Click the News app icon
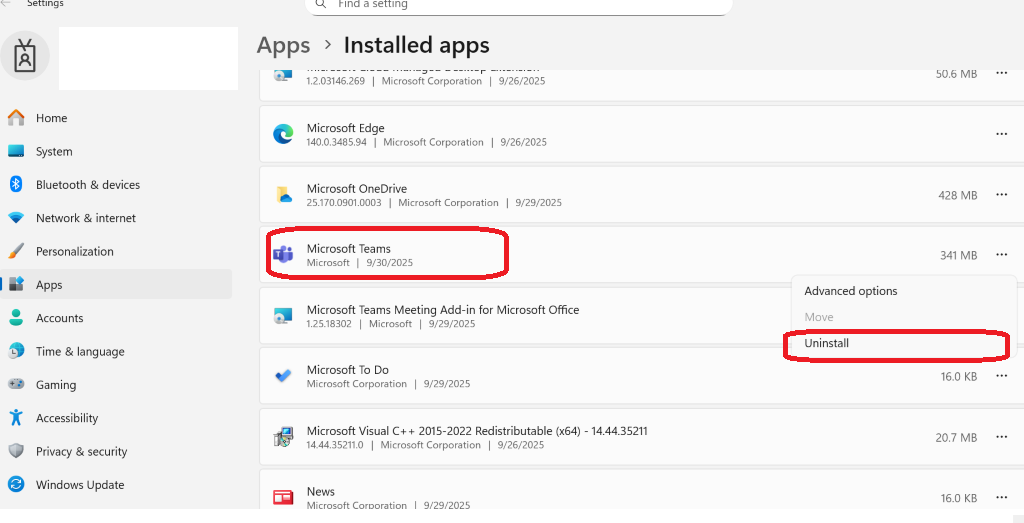Image resolution: width=1024 pixels, height=523 pixels. (283, 498)
